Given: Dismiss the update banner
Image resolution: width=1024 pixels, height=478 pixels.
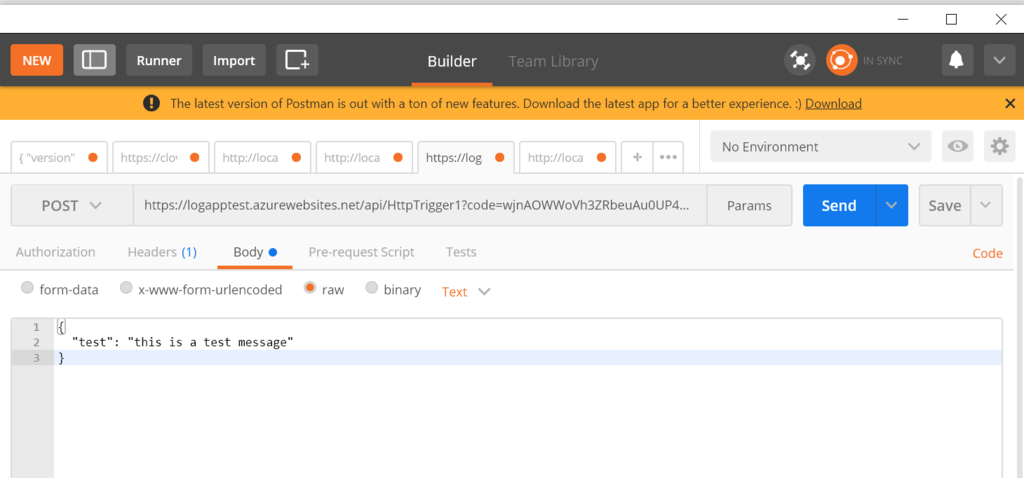Looking at the screenshot, I should (x=1010, y=103).
